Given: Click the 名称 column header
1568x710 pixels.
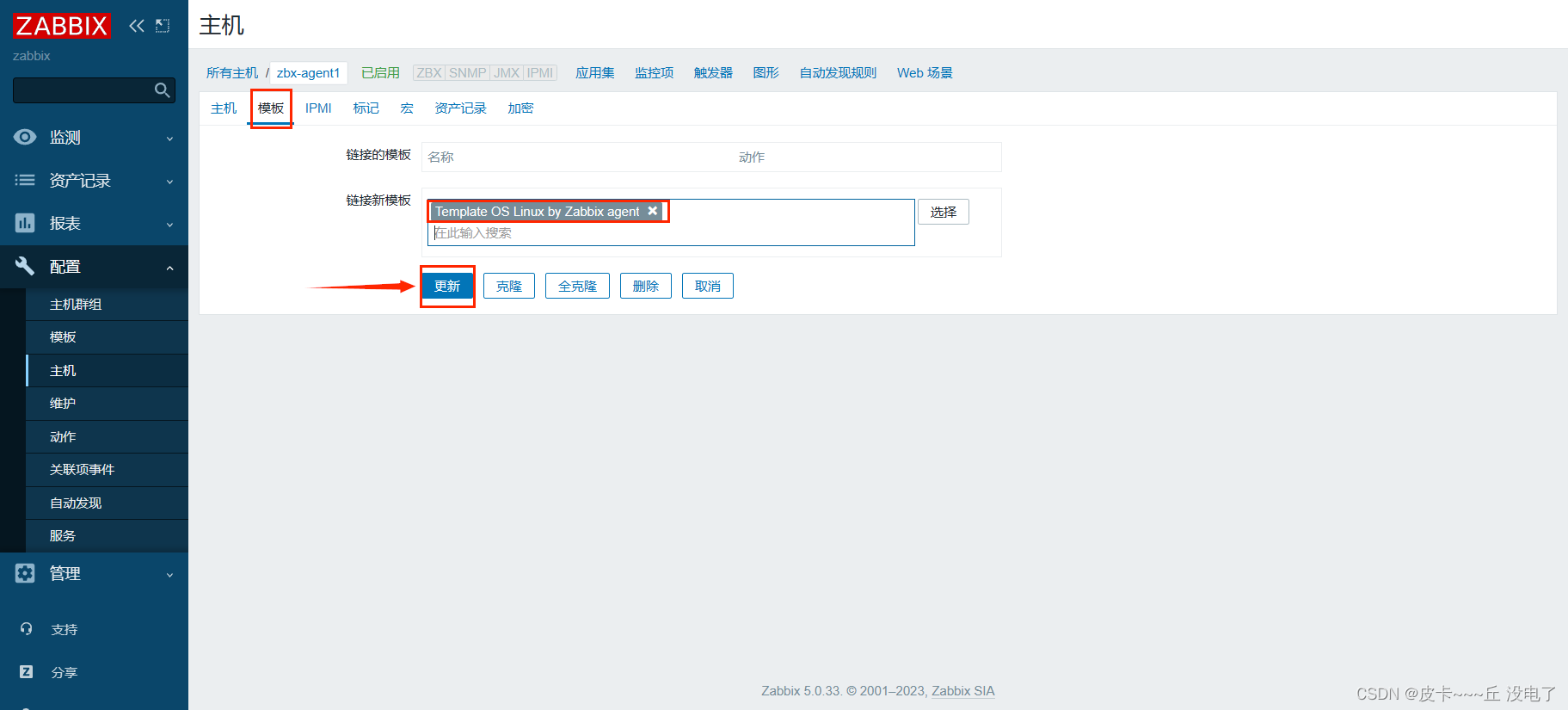Looking at the screenshot, I should [x=441, y=157].
